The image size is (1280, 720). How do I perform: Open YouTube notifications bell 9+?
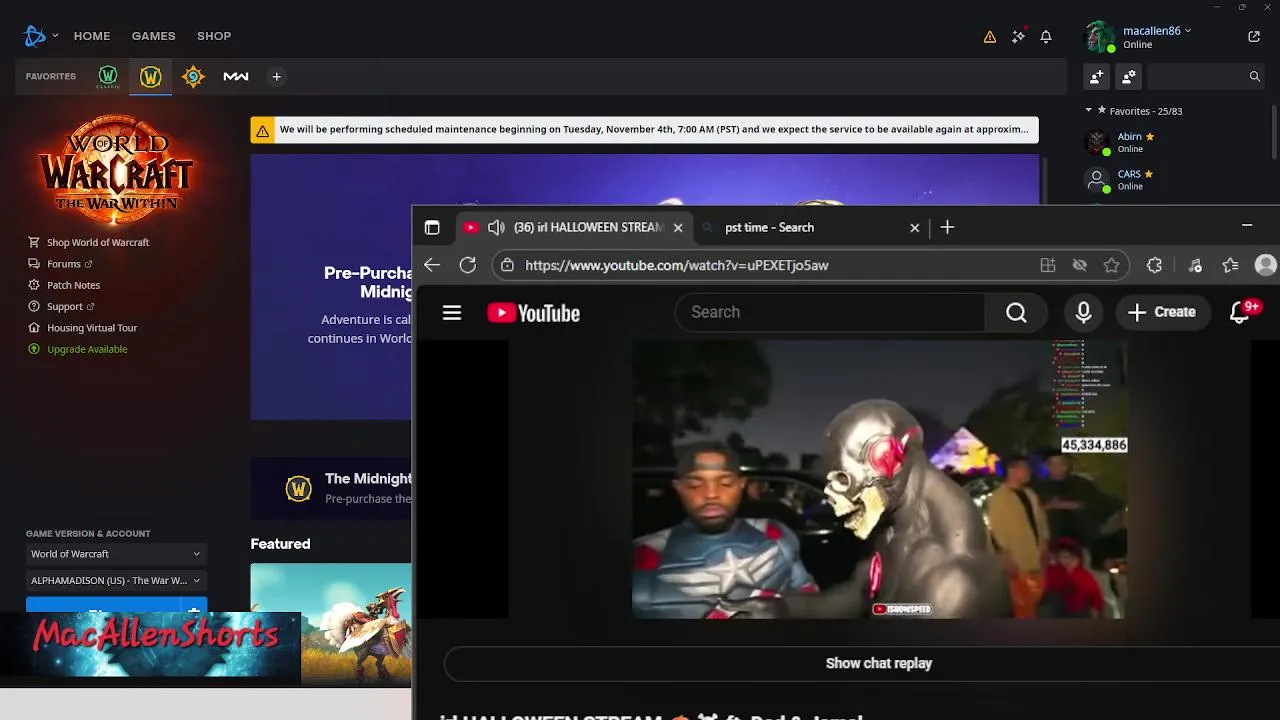coord(1242,313)
